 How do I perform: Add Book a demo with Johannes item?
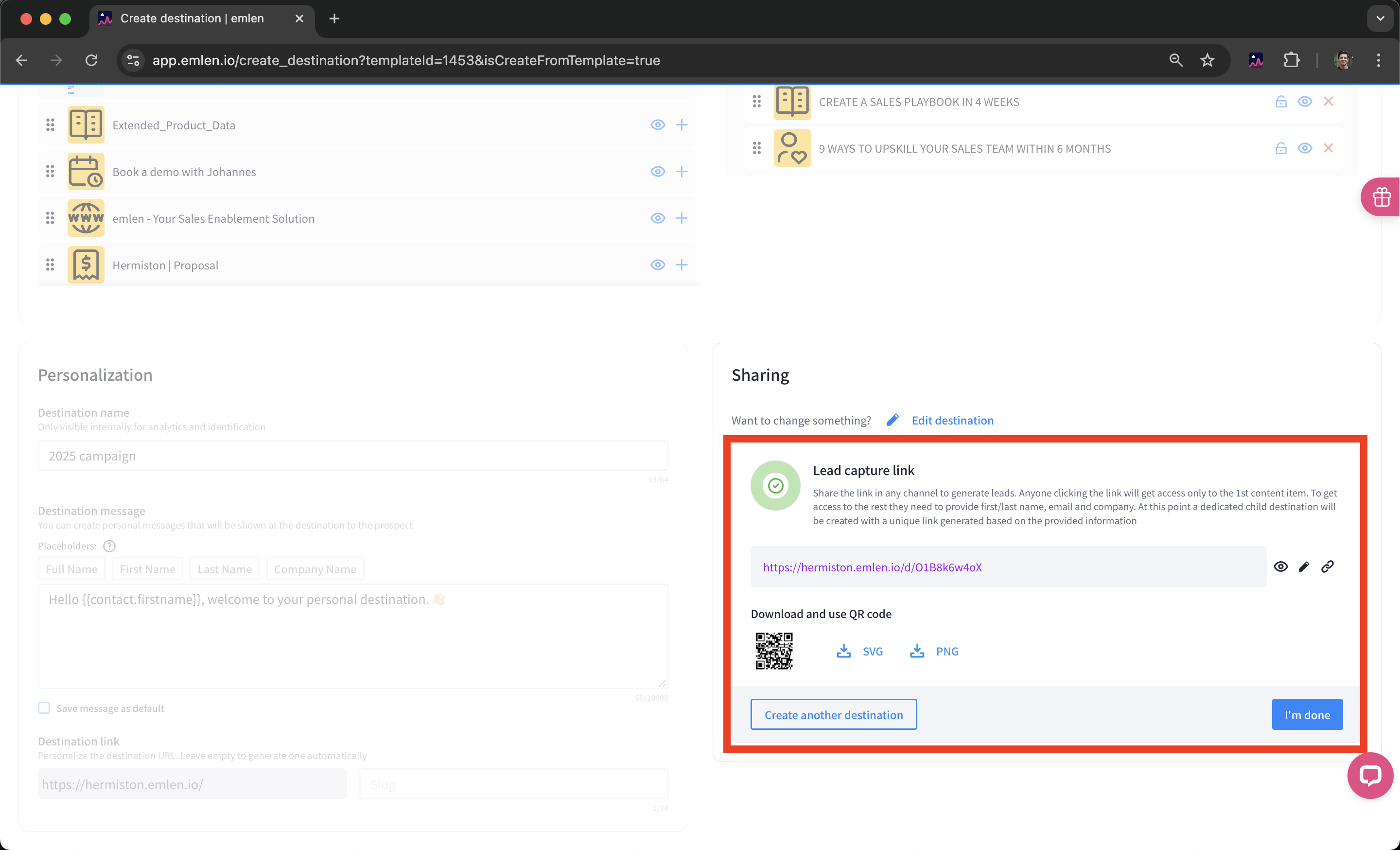pyautogui.click(x=681, y=172)
